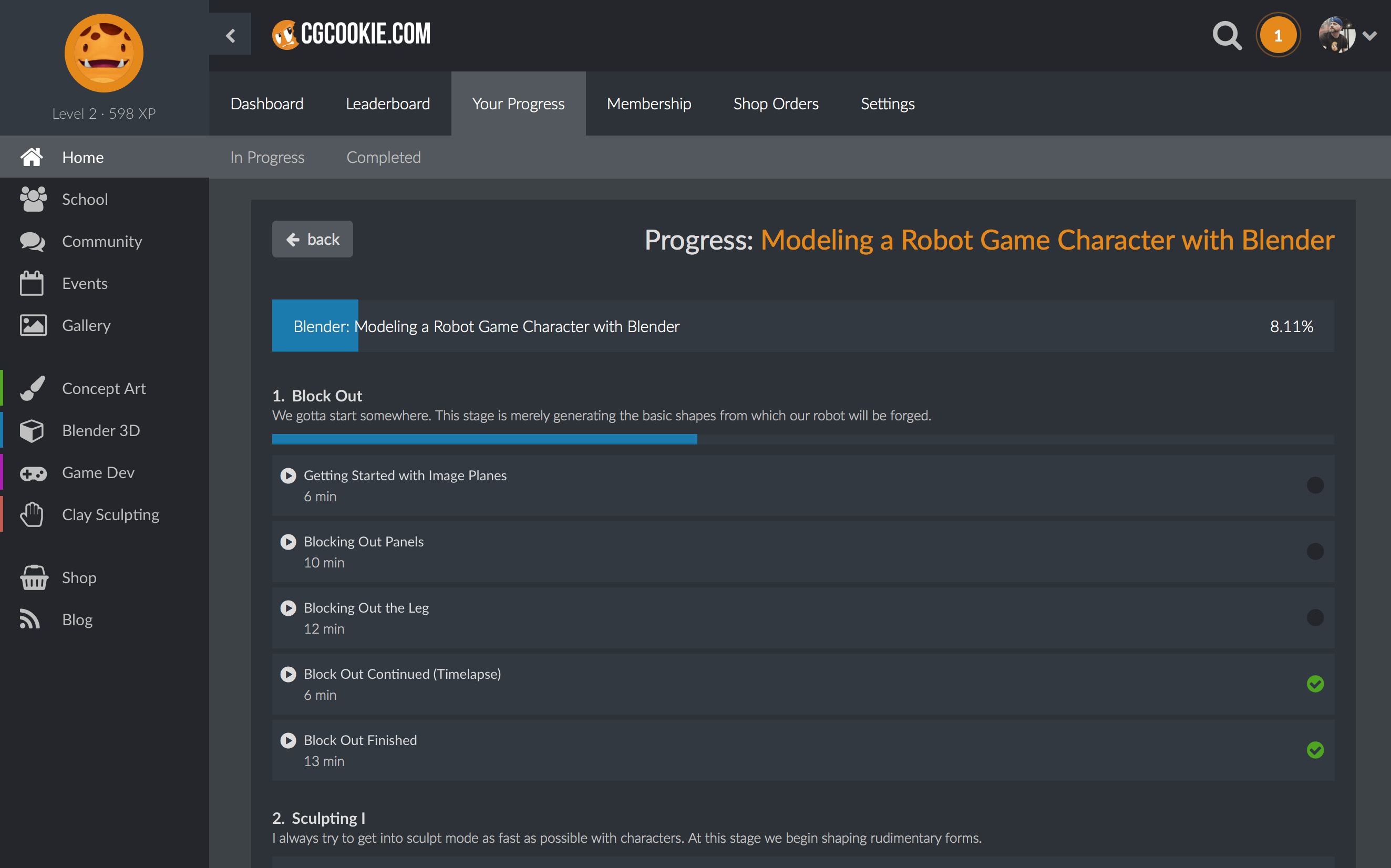
Task: Click the Blog RSS feed icon
Action: point(30,619)
